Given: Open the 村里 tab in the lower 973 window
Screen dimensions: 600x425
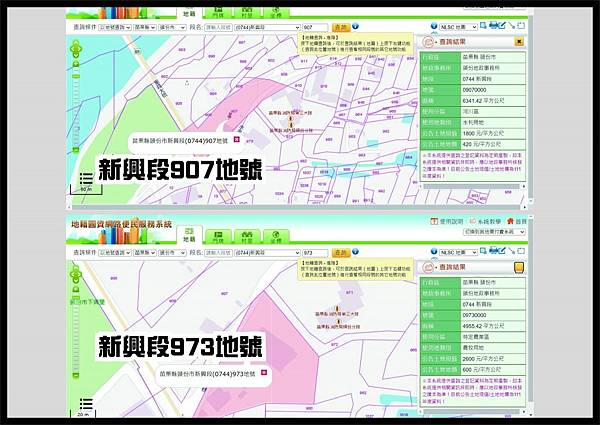Looking at the screenshot, I should [x=247, y=237].
